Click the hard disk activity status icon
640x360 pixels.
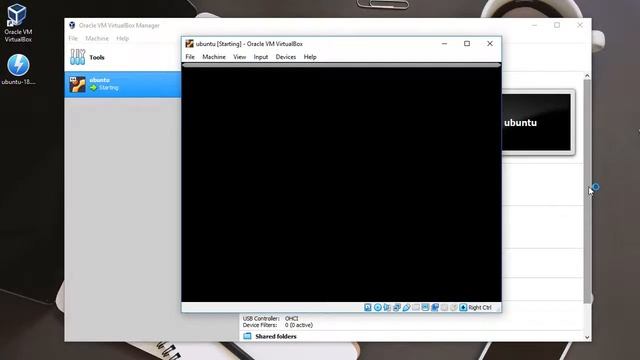[x=368, y=307]
